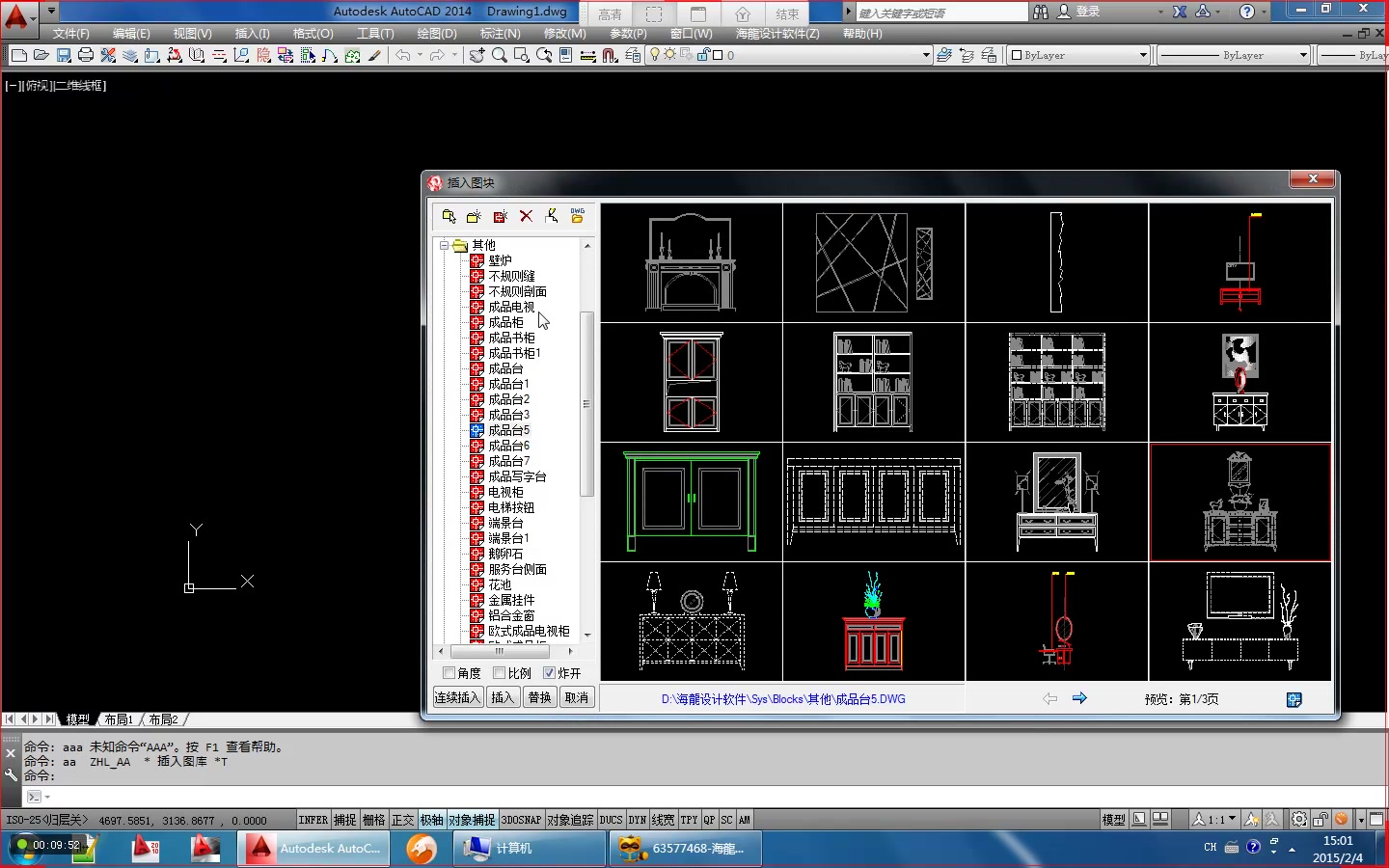The image size is (1389, 868).
Task: Go to next preview page arrow
Action: [1079, 698]
